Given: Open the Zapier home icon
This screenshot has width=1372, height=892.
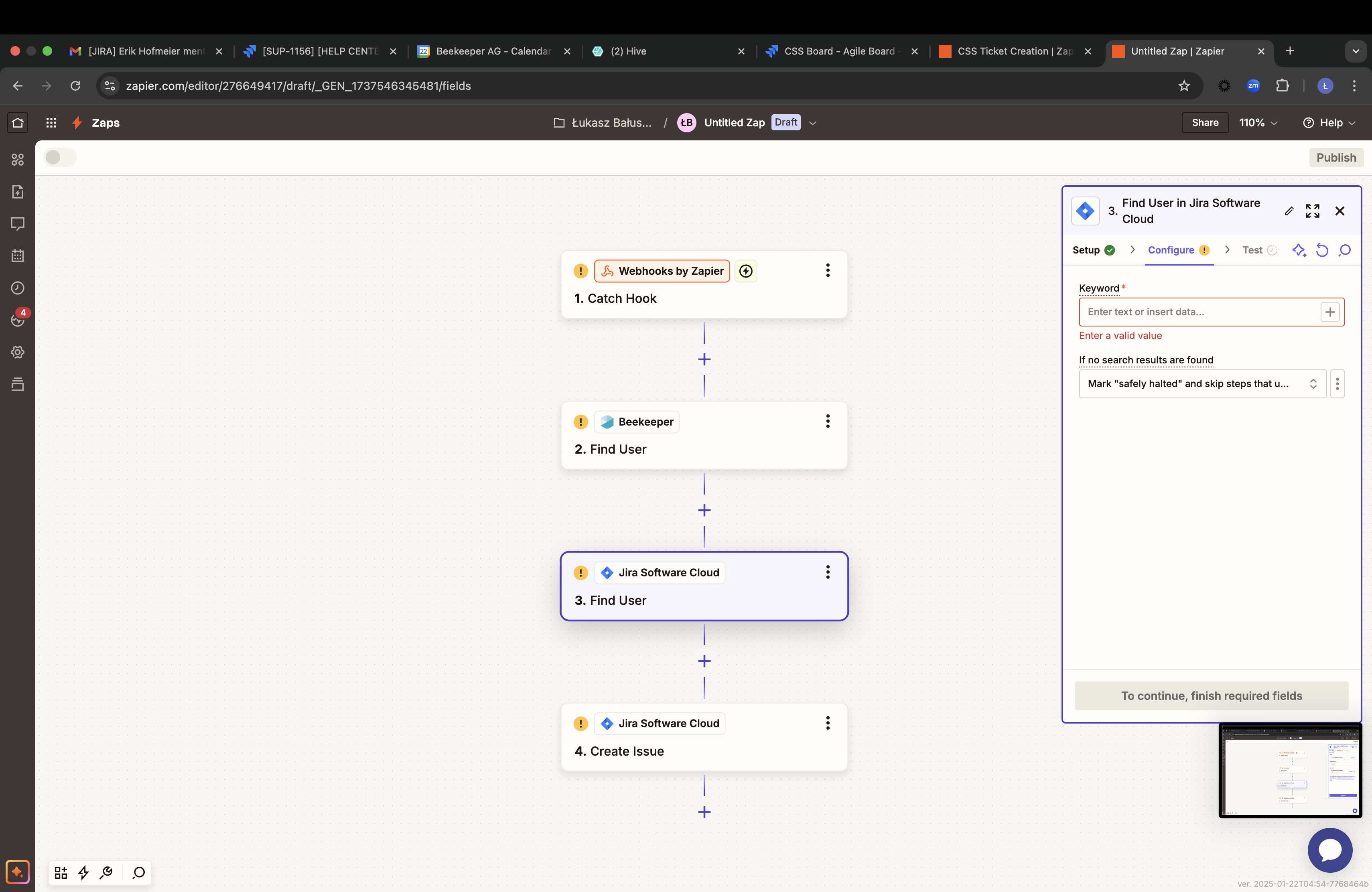Looking at the screenshot, I should [17, 123].
